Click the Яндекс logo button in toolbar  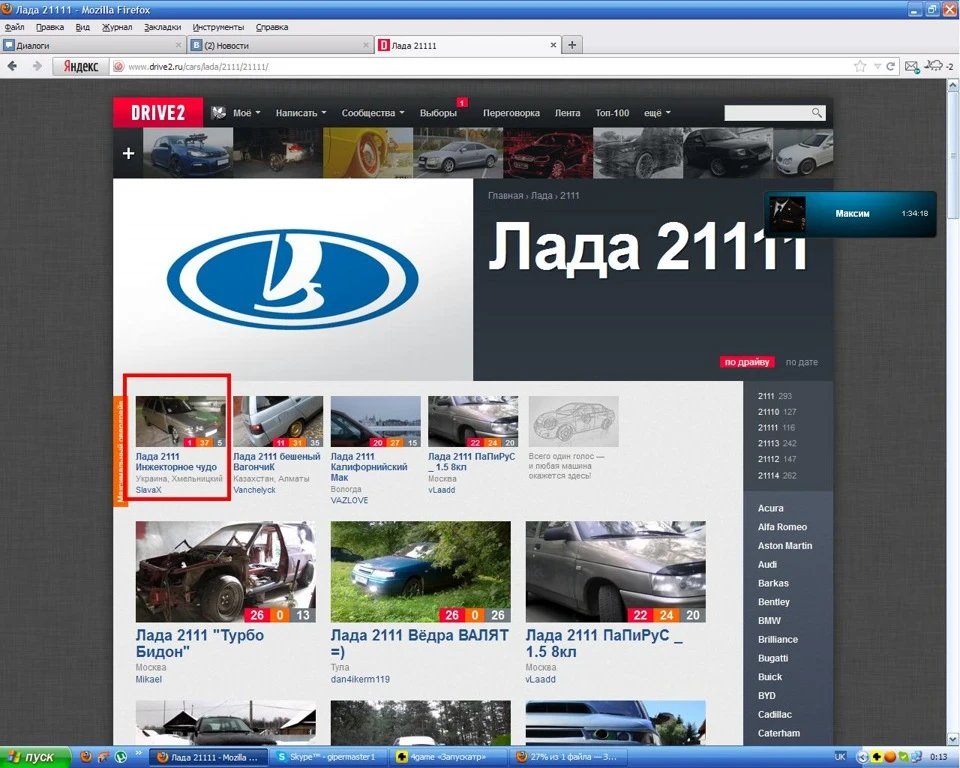pyautogui.click(x=80, y=66)
